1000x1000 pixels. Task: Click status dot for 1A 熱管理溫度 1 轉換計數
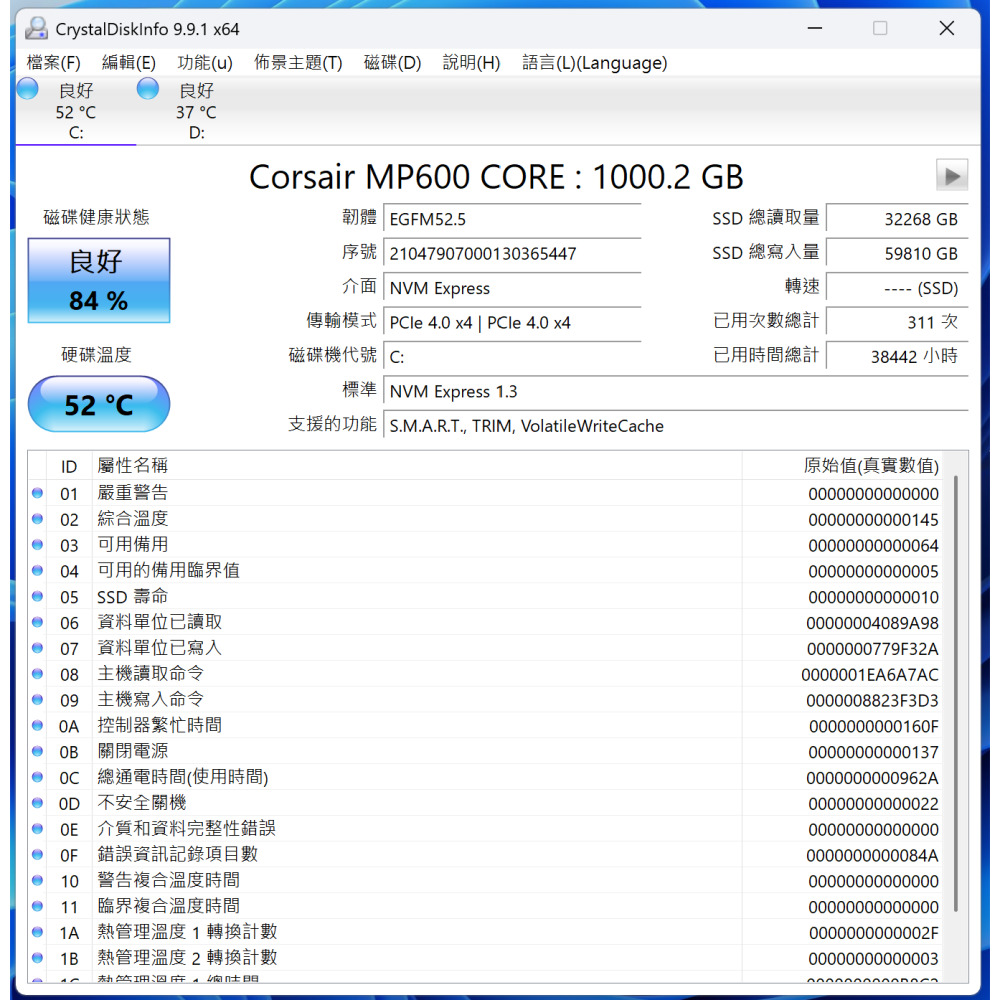click(x=38, y=932)
